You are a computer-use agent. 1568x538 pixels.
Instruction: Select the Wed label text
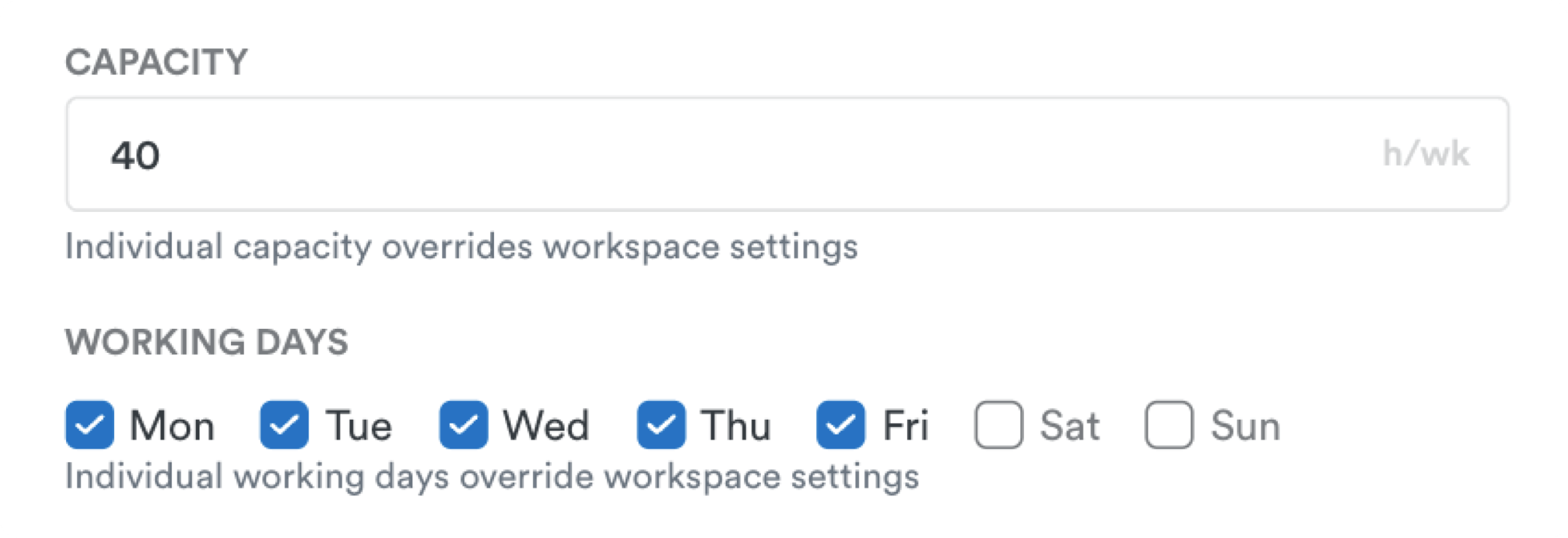(x=546, y=425)
